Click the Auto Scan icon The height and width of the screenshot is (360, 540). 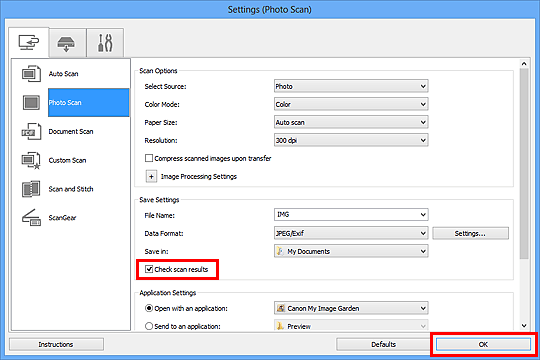click(31, 74)
